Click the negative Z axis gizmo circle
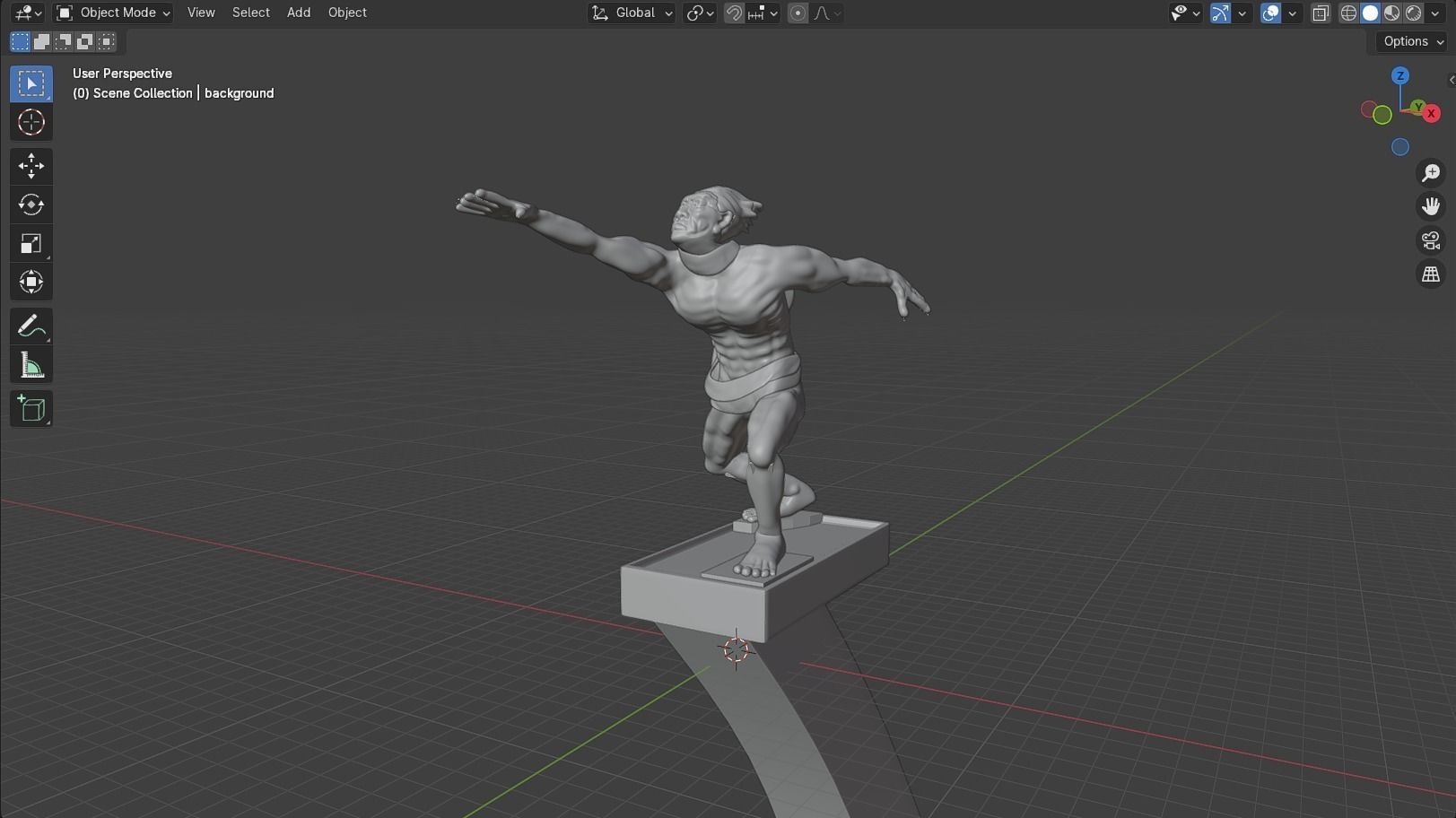The width and height of the screenshot is (1456, 818). coord(1400,147)
